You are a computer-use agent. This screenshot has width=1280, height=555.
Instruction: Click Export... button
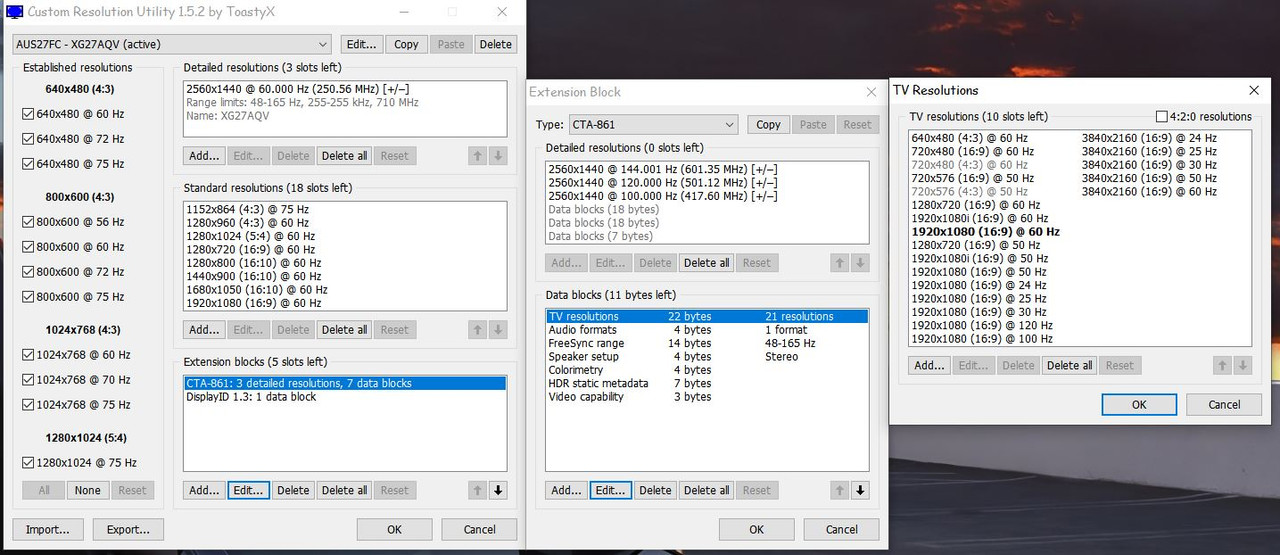pos(128,530)
